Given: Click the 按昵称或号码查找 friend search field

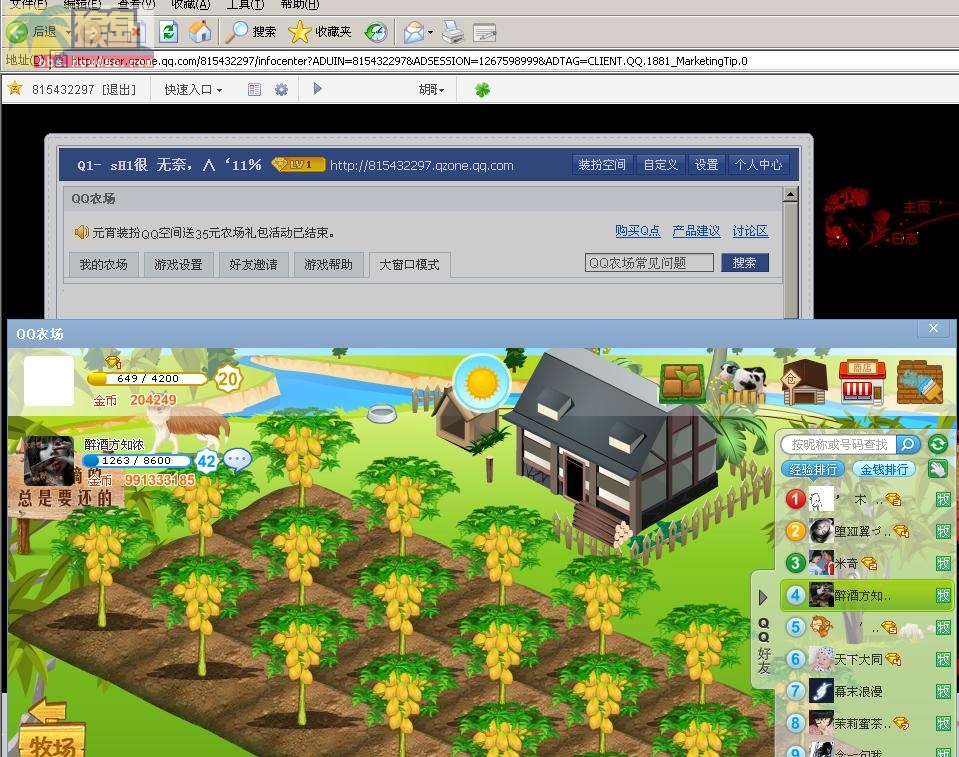Looking at the screenshot, I should coord(839,445).
